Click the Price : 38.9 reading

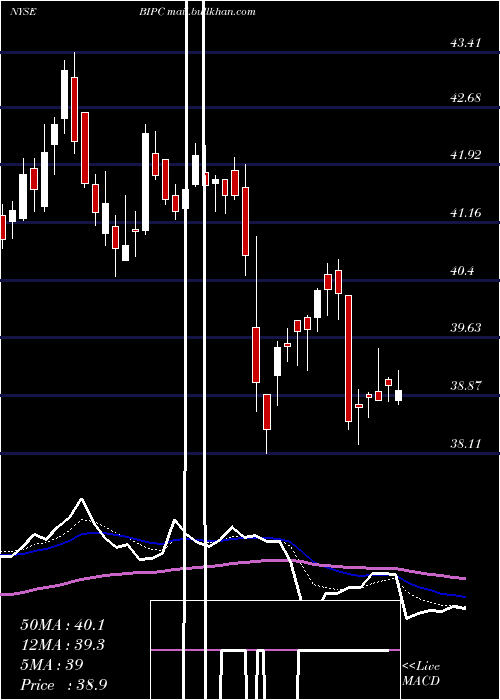coord(64,684)
